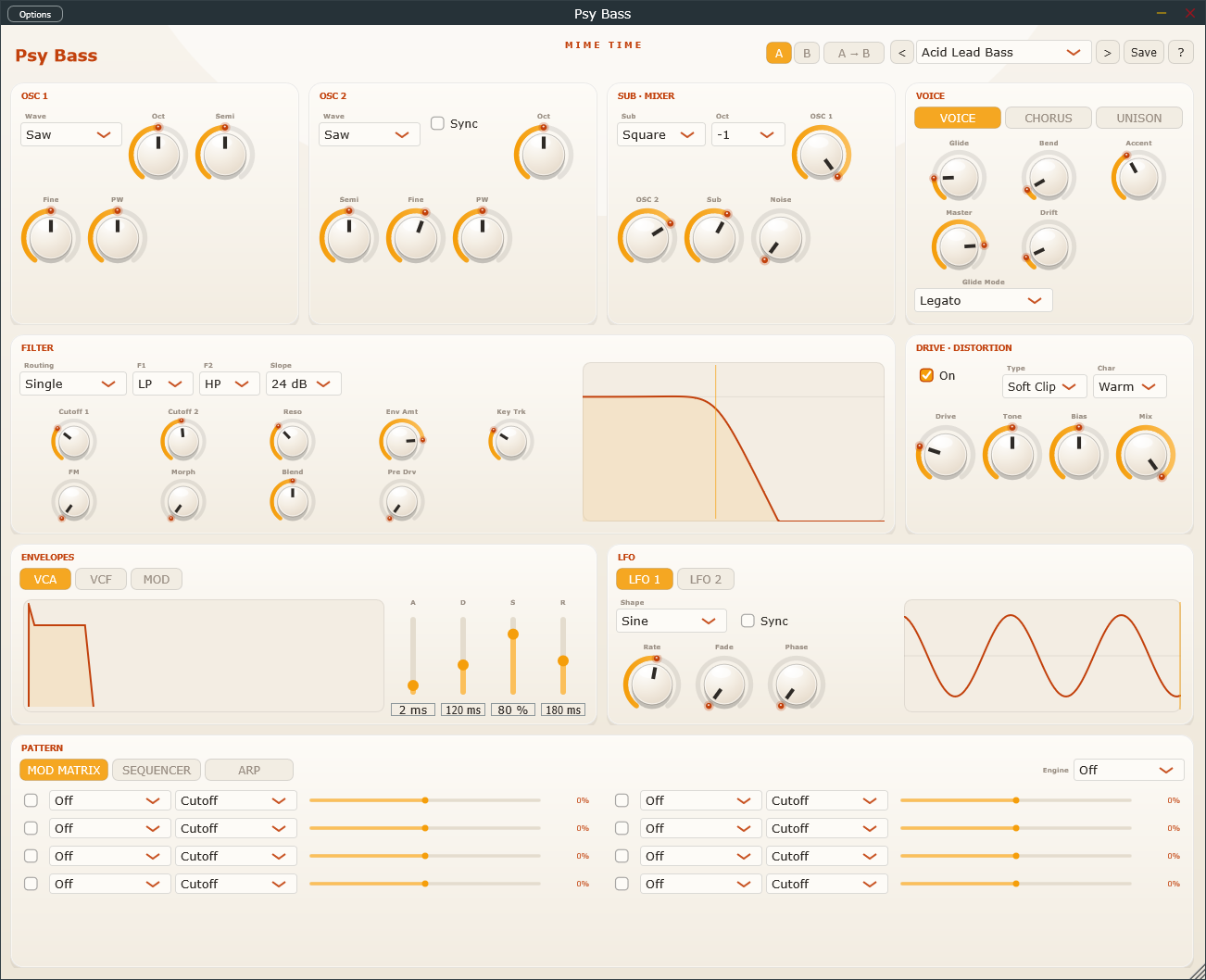Switch to preset slot B
1206x980 pixels.
click(x=807, y=53)
